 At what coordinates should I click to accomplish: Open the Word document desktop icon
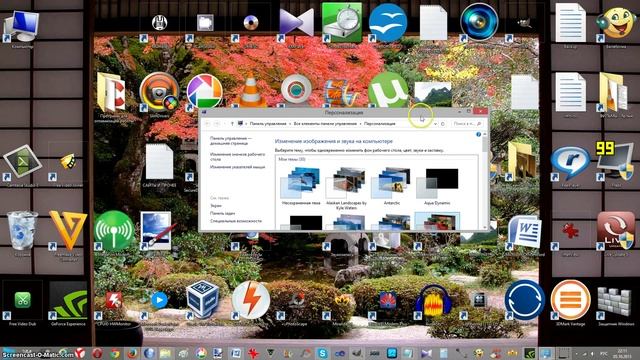[x=524, y=232]
